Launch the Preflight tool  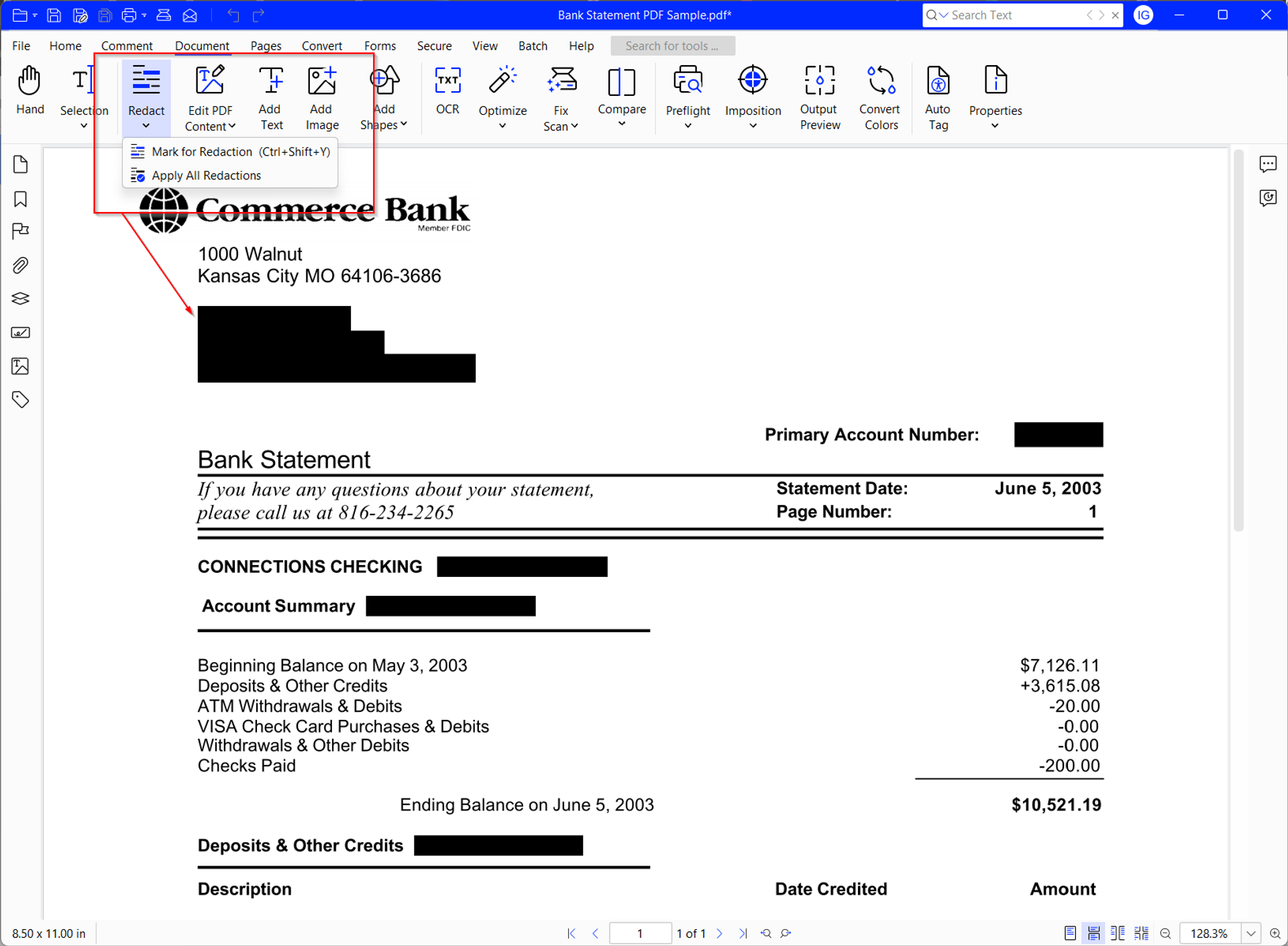[x=688, y=98]
